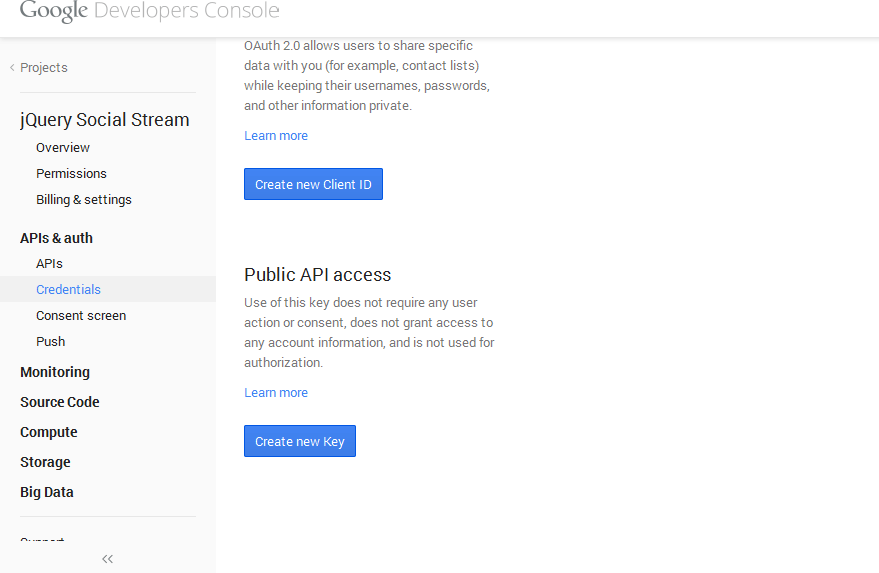Collapse the sidebar with the double-chevron icon
The image size is (879, 573).
(x=108, y=559)
